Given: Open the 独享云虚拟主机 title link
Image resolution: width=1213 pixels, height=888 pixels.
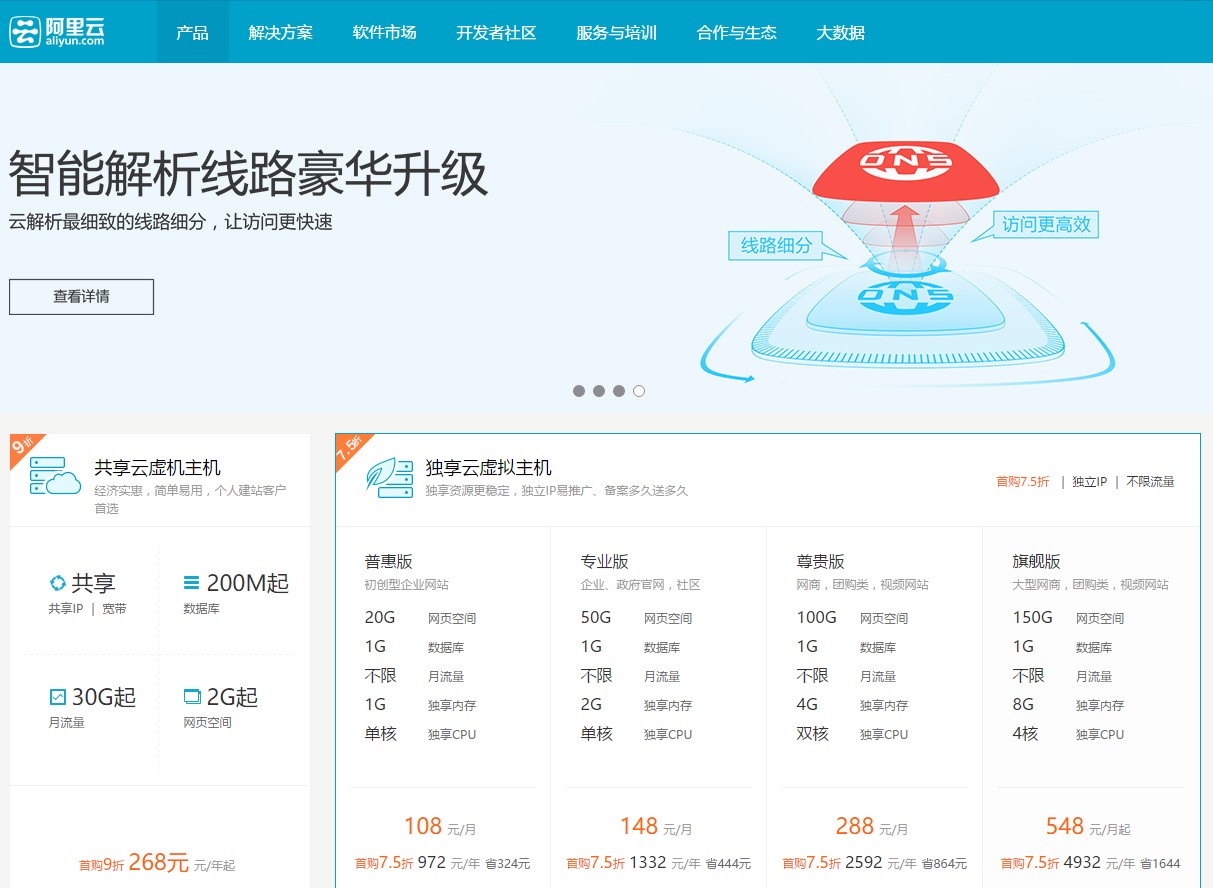Looking at the screenshot, I should click(x=488, y=468).
